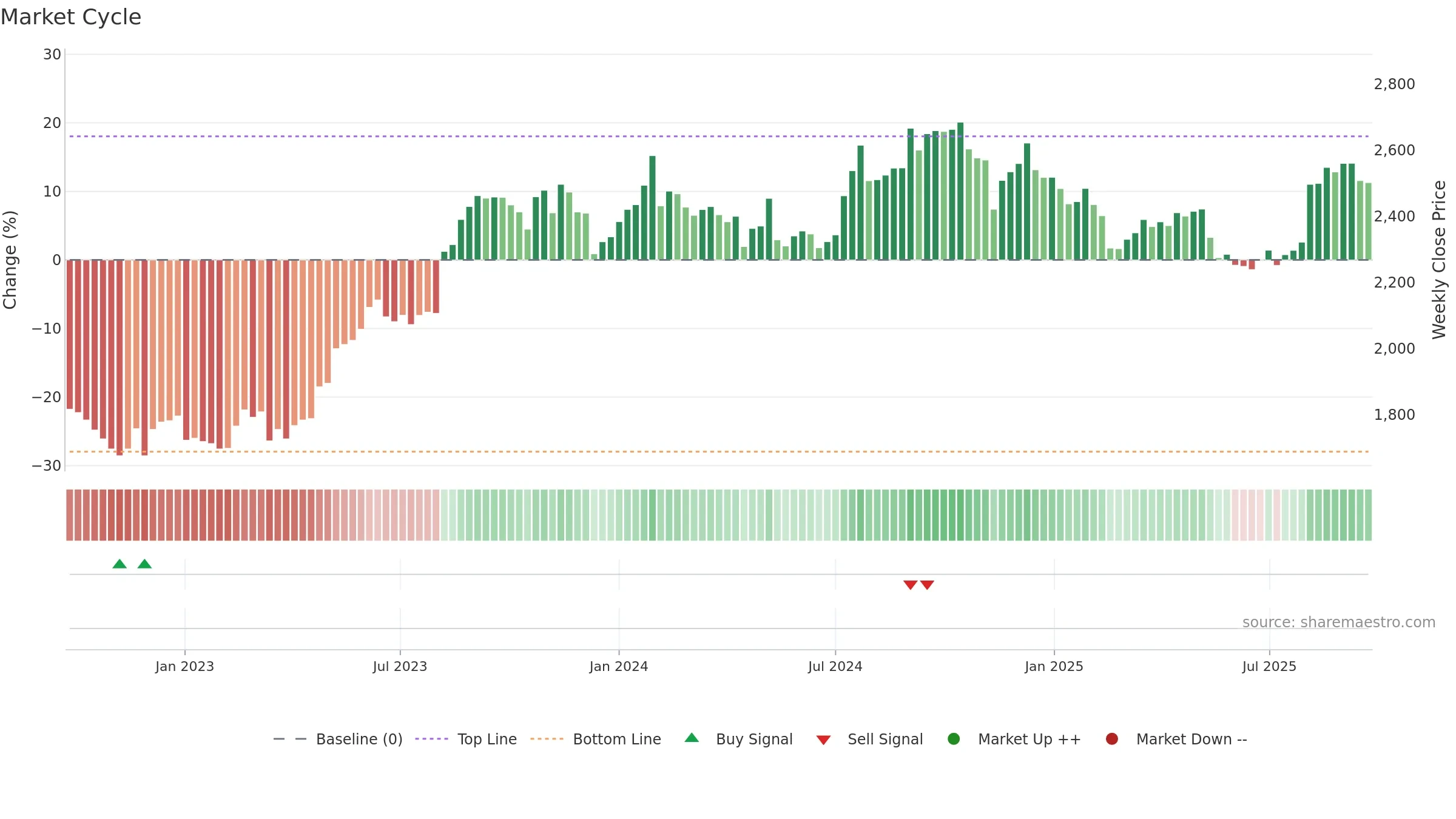
Task: Click the Sell Signal legend label
Action: tap(885, 739)
